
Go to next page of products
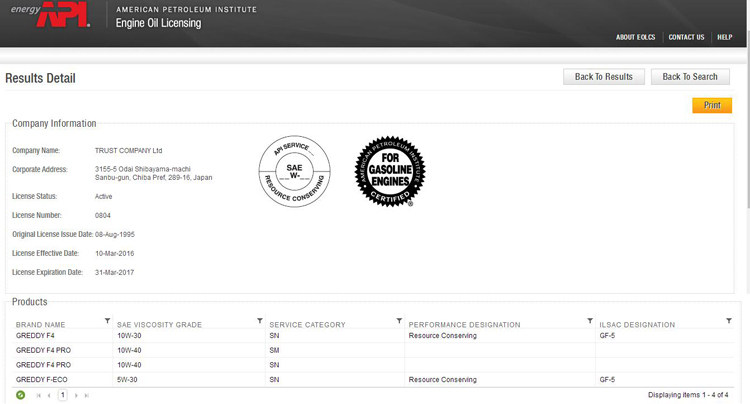coord(76,395)
